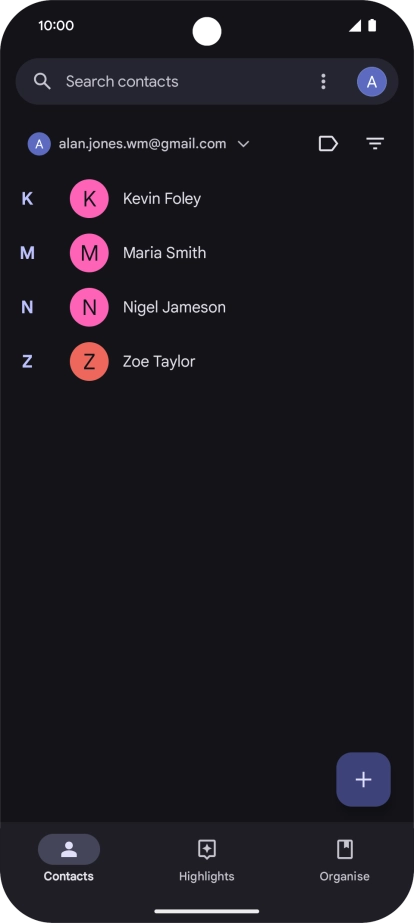The height and width of the screenshot is (923, 414).
Task: Open Nigel Jameson contact
Action: tap(207, 307)
